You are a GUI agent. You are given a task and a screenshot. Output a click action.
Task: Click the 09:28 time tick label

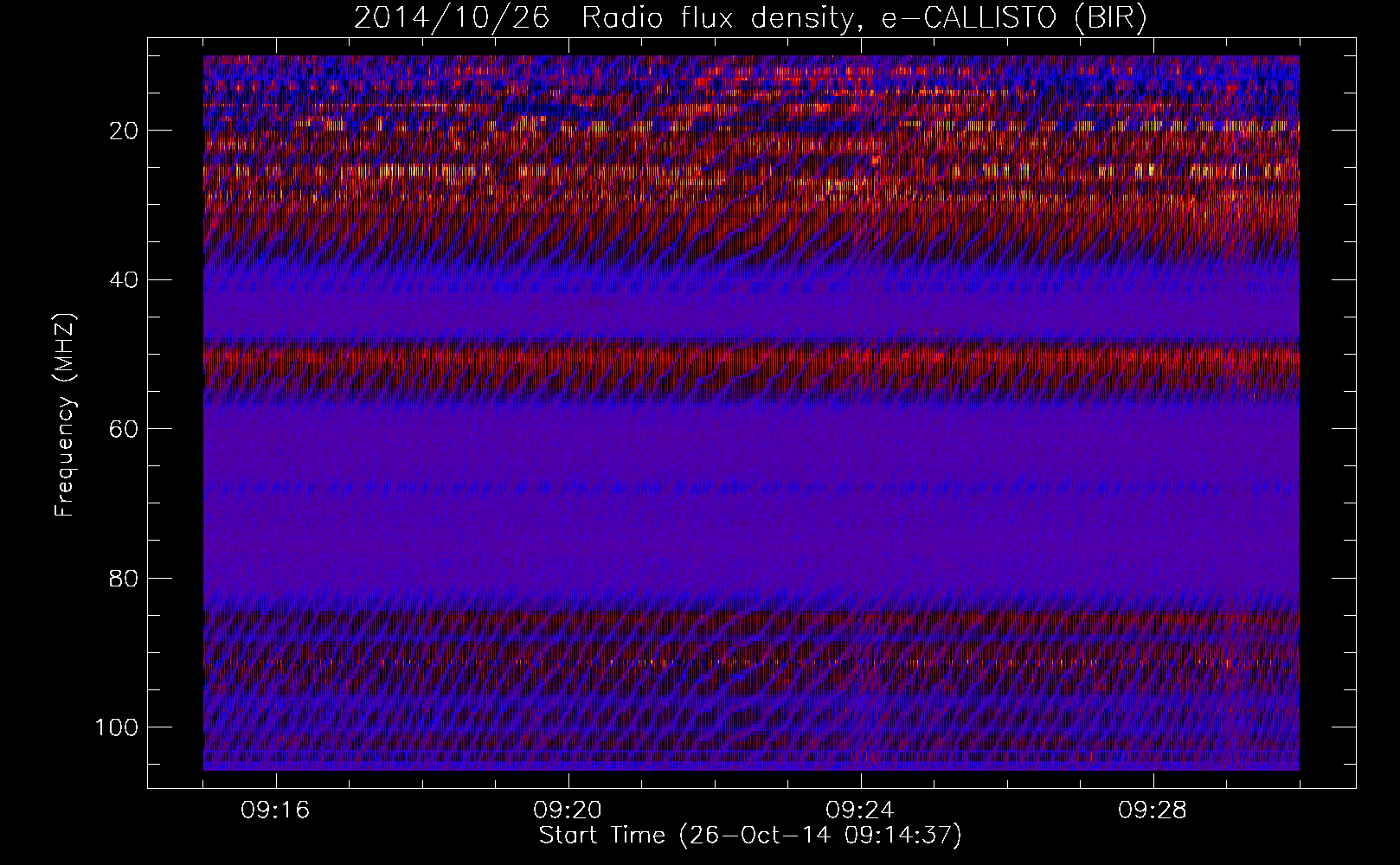pos(1153,811)
